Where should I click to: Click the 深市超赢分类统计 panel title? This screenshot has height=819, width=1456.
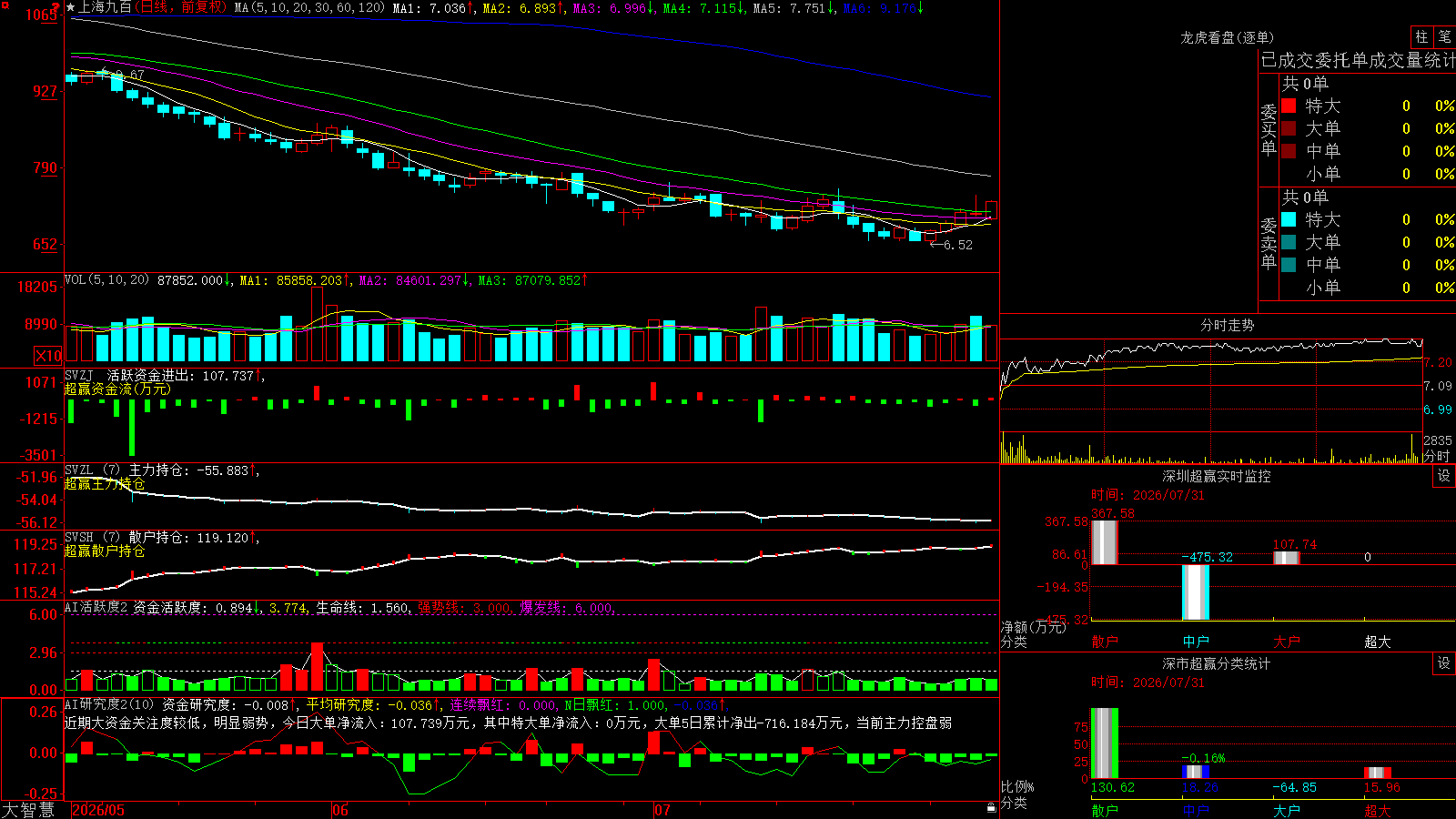1217,663
